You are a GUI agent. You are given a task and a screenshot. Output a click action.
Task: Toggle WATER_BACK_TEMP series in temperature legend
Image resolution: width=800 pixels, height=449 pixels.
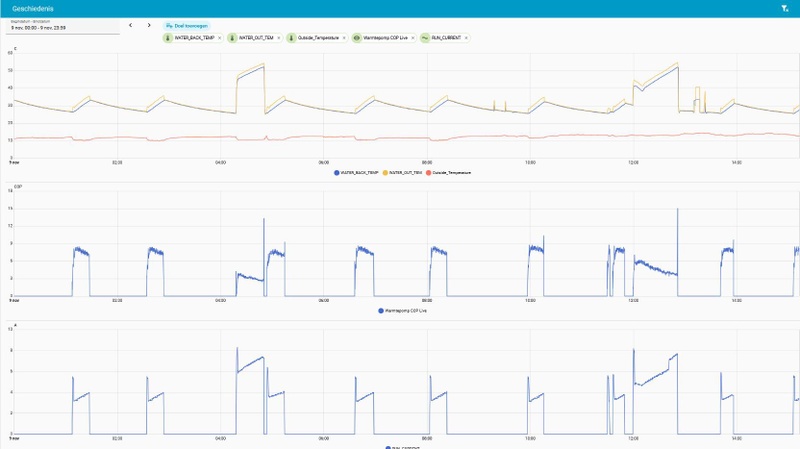point(356,173)
